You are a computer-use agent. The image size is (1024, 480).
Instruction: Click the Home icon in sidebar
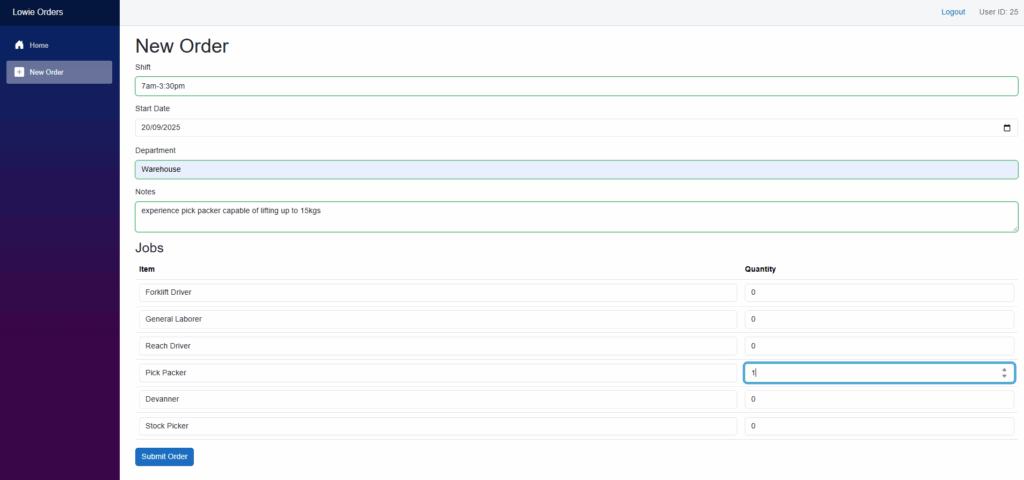click(19, 45)
